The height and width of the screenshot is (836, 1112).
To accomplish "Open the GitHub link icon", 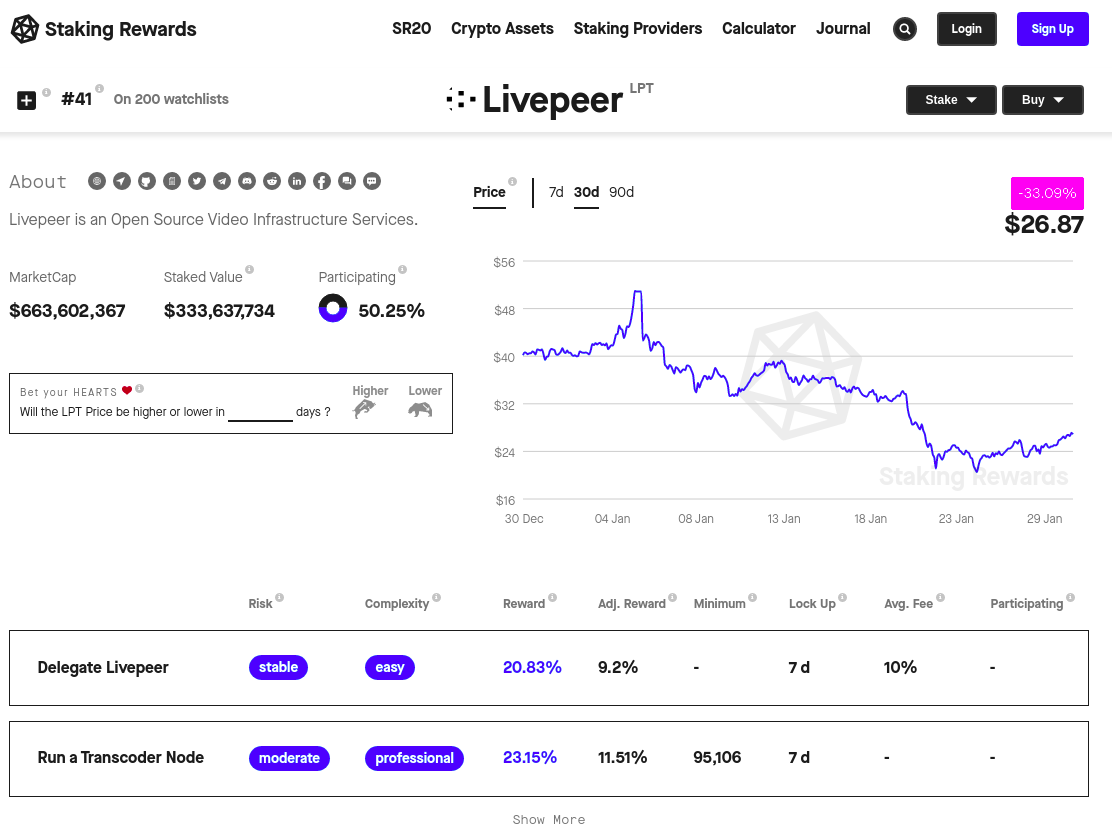I will (x=147, y=182).
